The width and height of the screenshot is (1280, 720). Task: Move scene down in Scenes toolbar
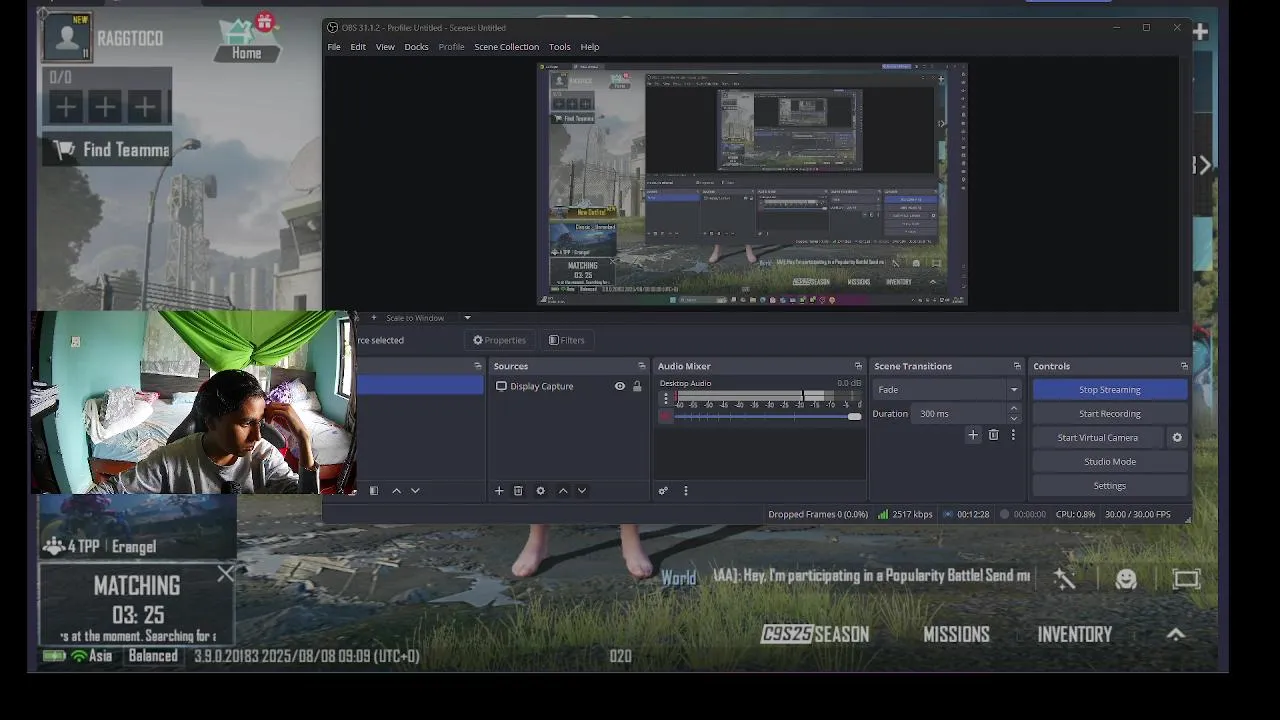pyautogui.click(x=415, y=491)
